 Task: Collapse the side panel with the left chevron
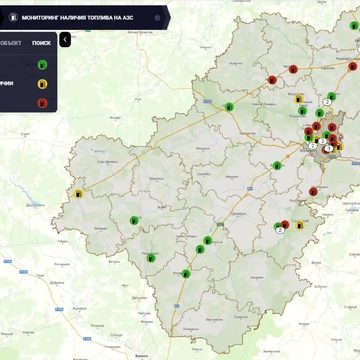click(65, 40)
